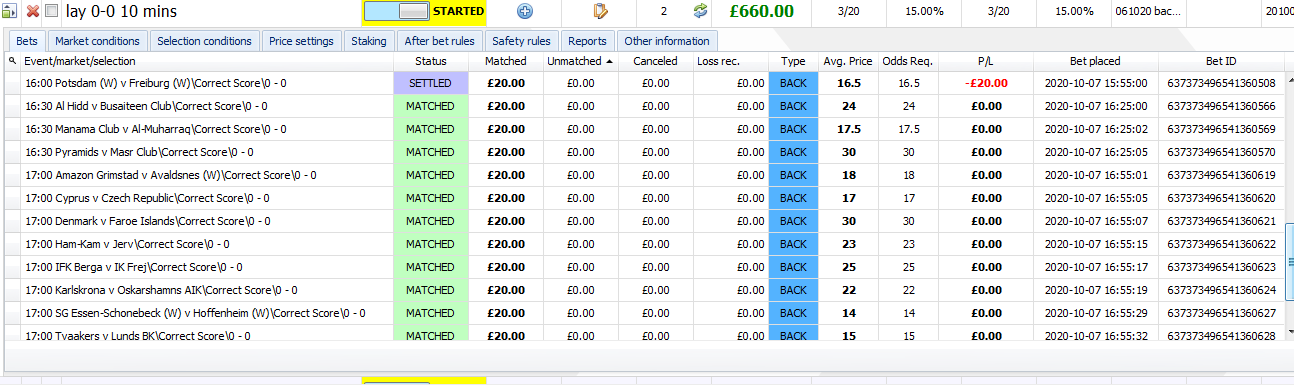This screenshot has width=1294, height=388.
Task: Select the Amazon Grimstad v Avaldsnes (W) row
Action: pyautogui.click(x=645, y=175)
